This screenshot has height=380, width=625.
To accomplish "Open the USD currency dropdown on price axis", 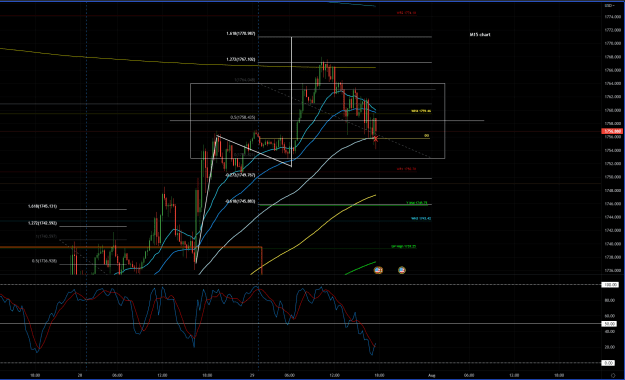I will coord(610,6).
